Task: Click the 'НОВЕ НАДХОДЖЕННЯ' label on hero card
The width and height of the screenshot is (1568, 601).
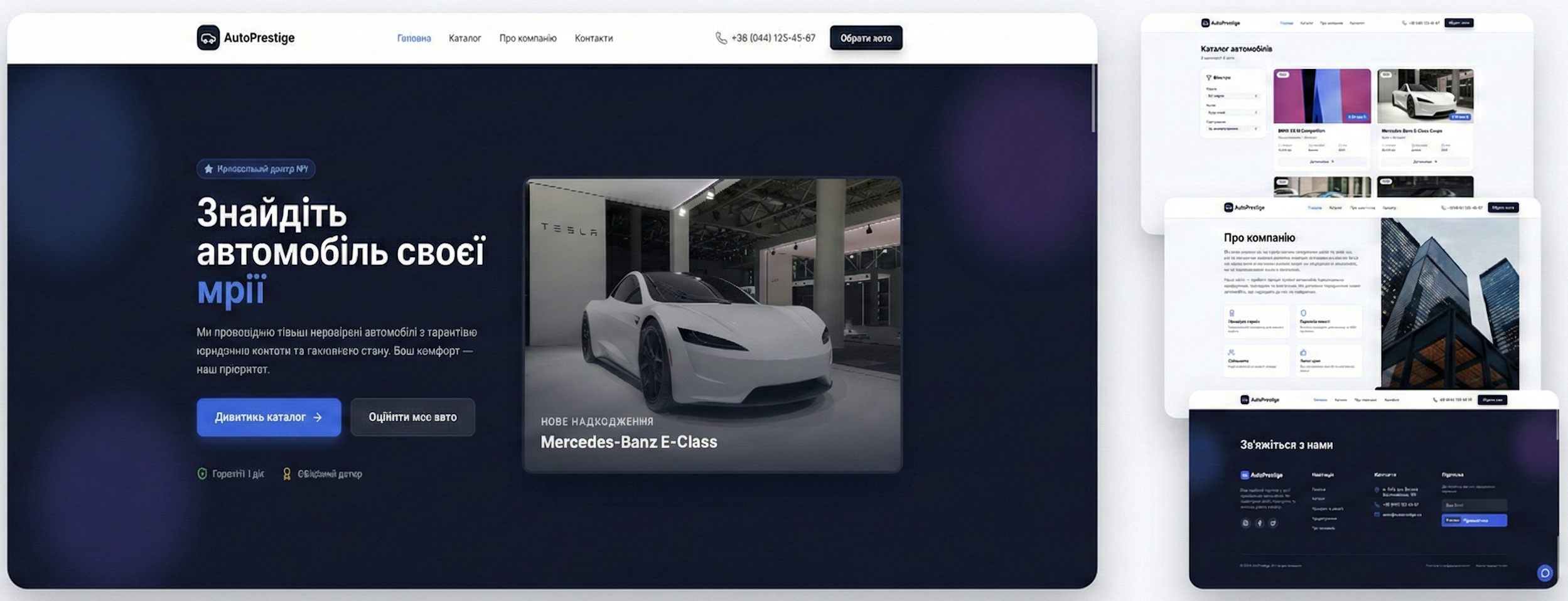Action: coord(597,422)
